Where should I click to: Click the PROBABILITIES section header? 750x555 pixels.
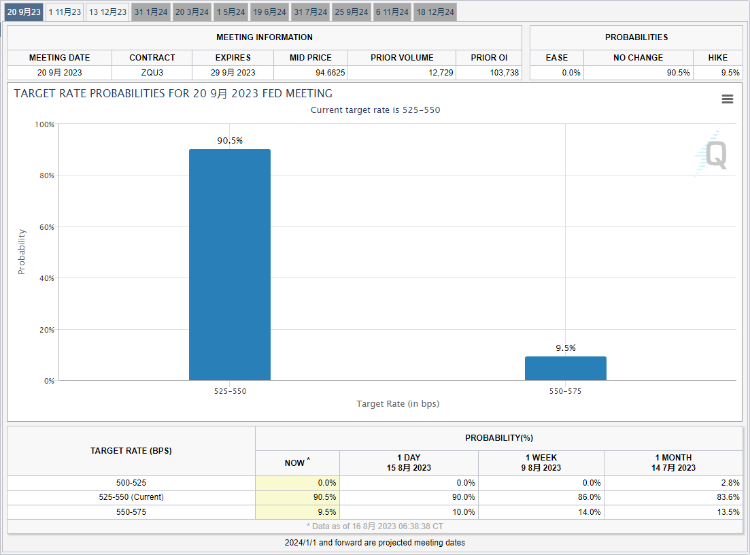pos(636,37)
